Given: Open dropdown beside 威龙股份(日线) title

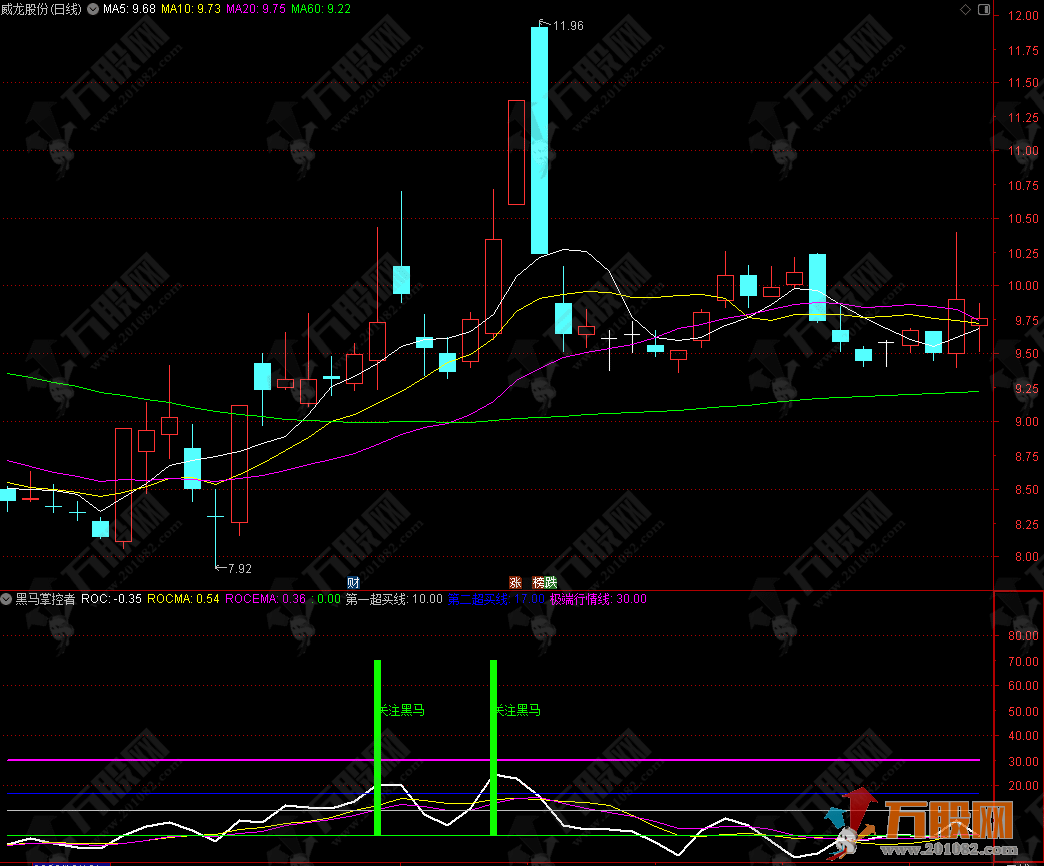Looking at the screenshot, I should click(x=93, y=9).
